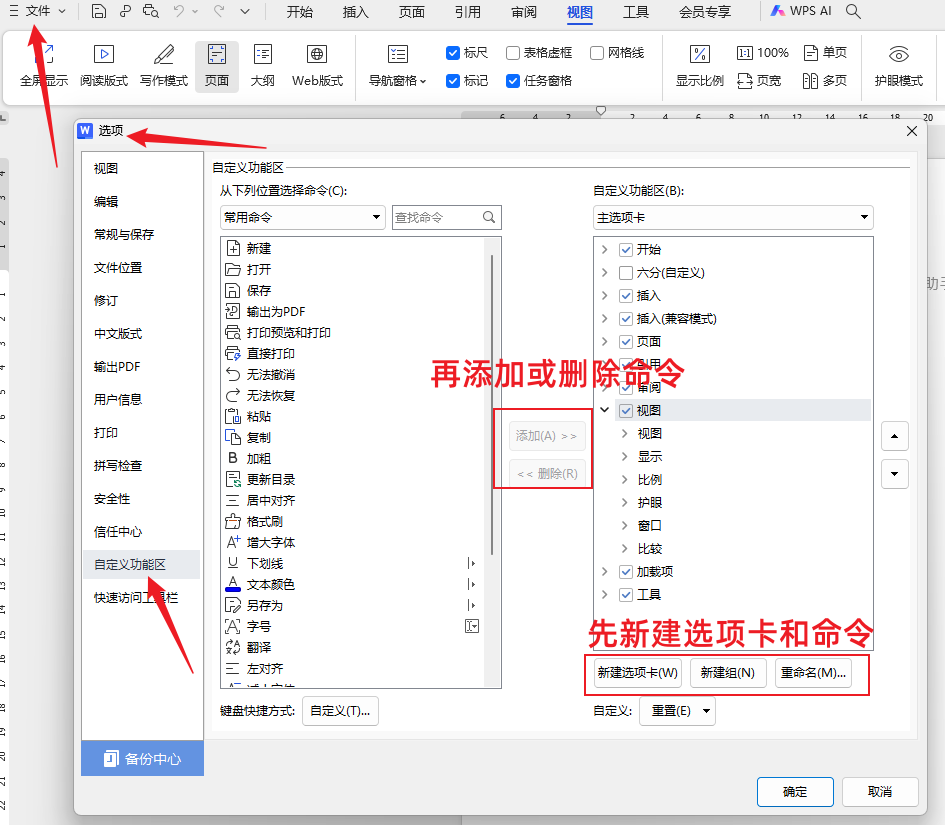
Task: Click search icon in 查找命令 box
Action: click(489, 218)
